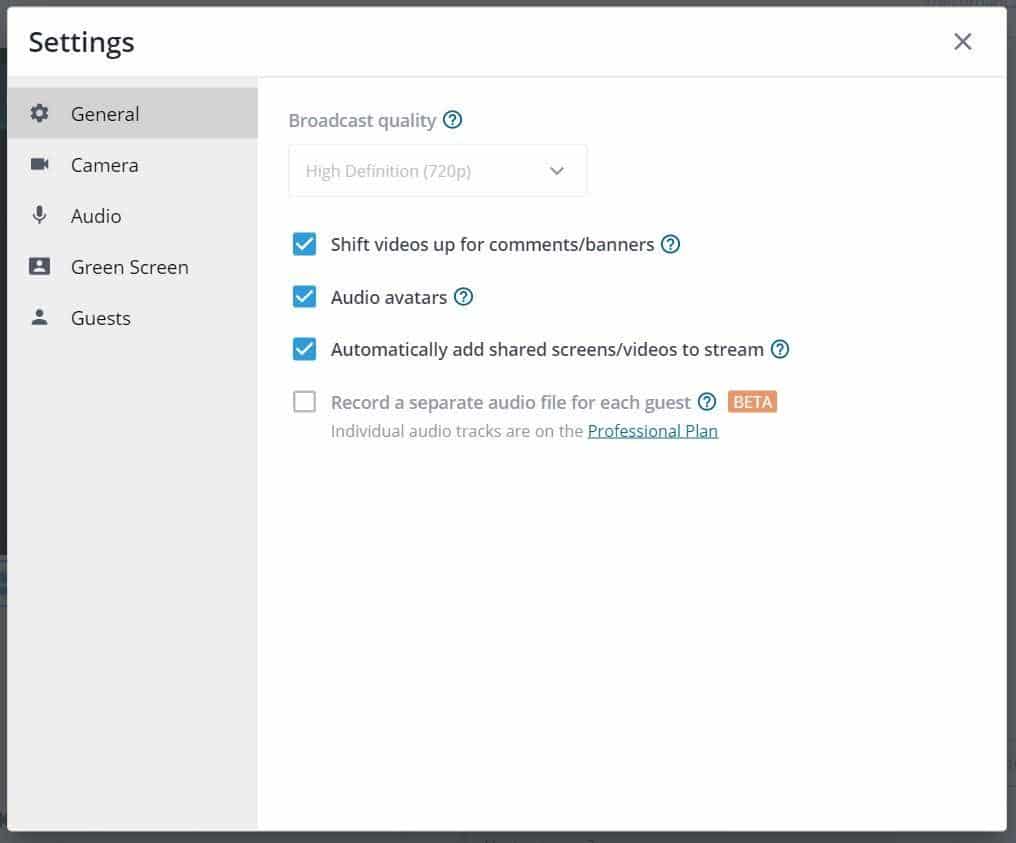1016x843 pixels.
Task: Enable recording a separate audio file per guest
Action: coord(305,401)
